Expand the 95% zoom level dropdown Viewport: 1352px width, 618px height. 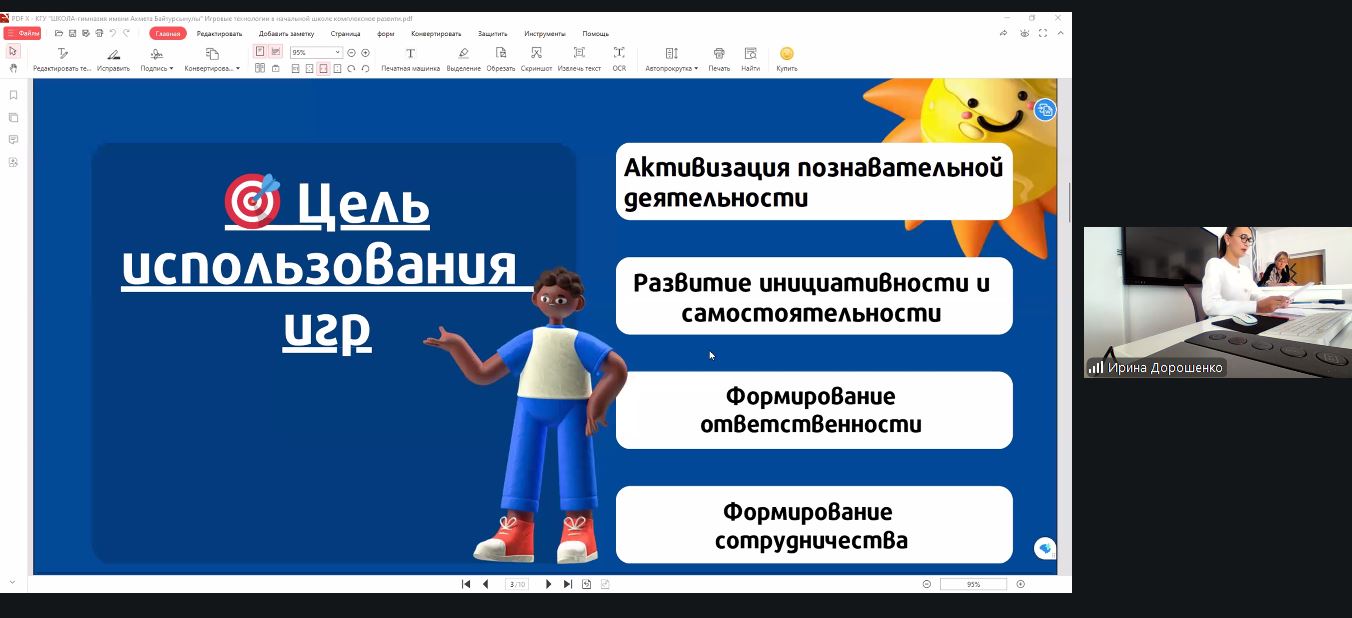click(337, 52)
